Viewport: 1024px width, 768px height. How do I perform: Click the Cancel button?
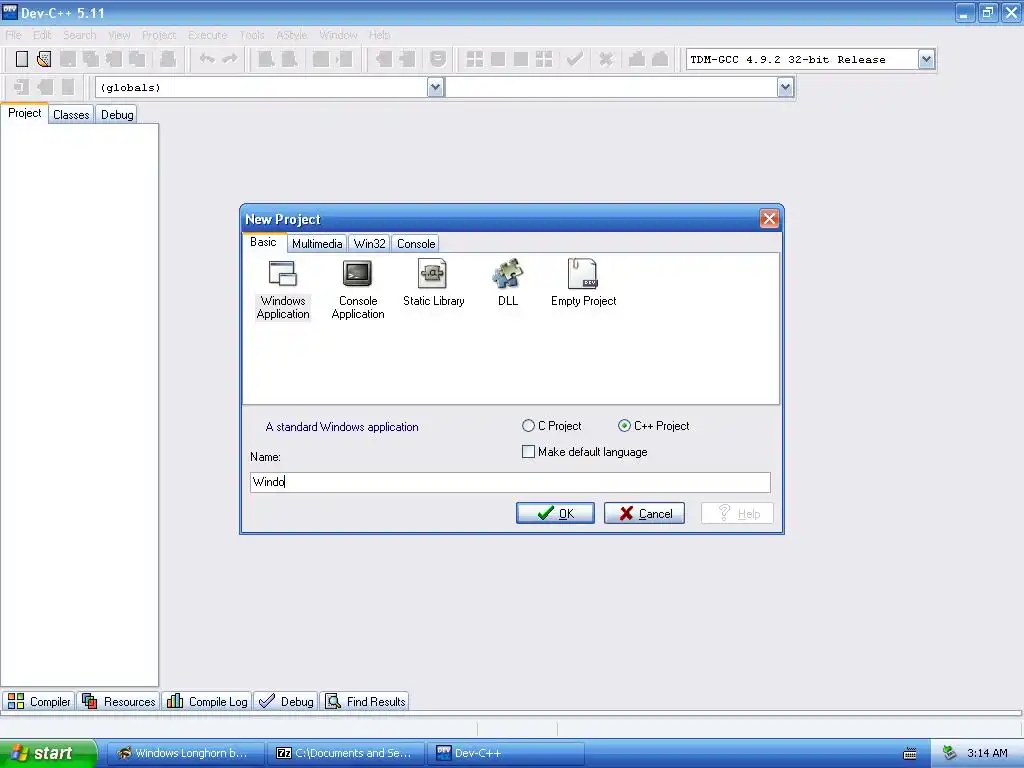pyautogui.click(x=645, y=513)
